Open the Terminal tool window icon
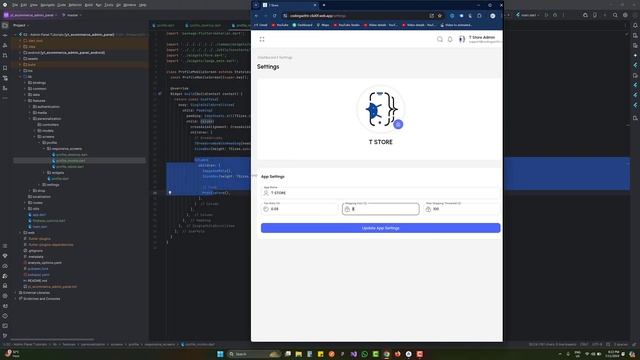 5,326
